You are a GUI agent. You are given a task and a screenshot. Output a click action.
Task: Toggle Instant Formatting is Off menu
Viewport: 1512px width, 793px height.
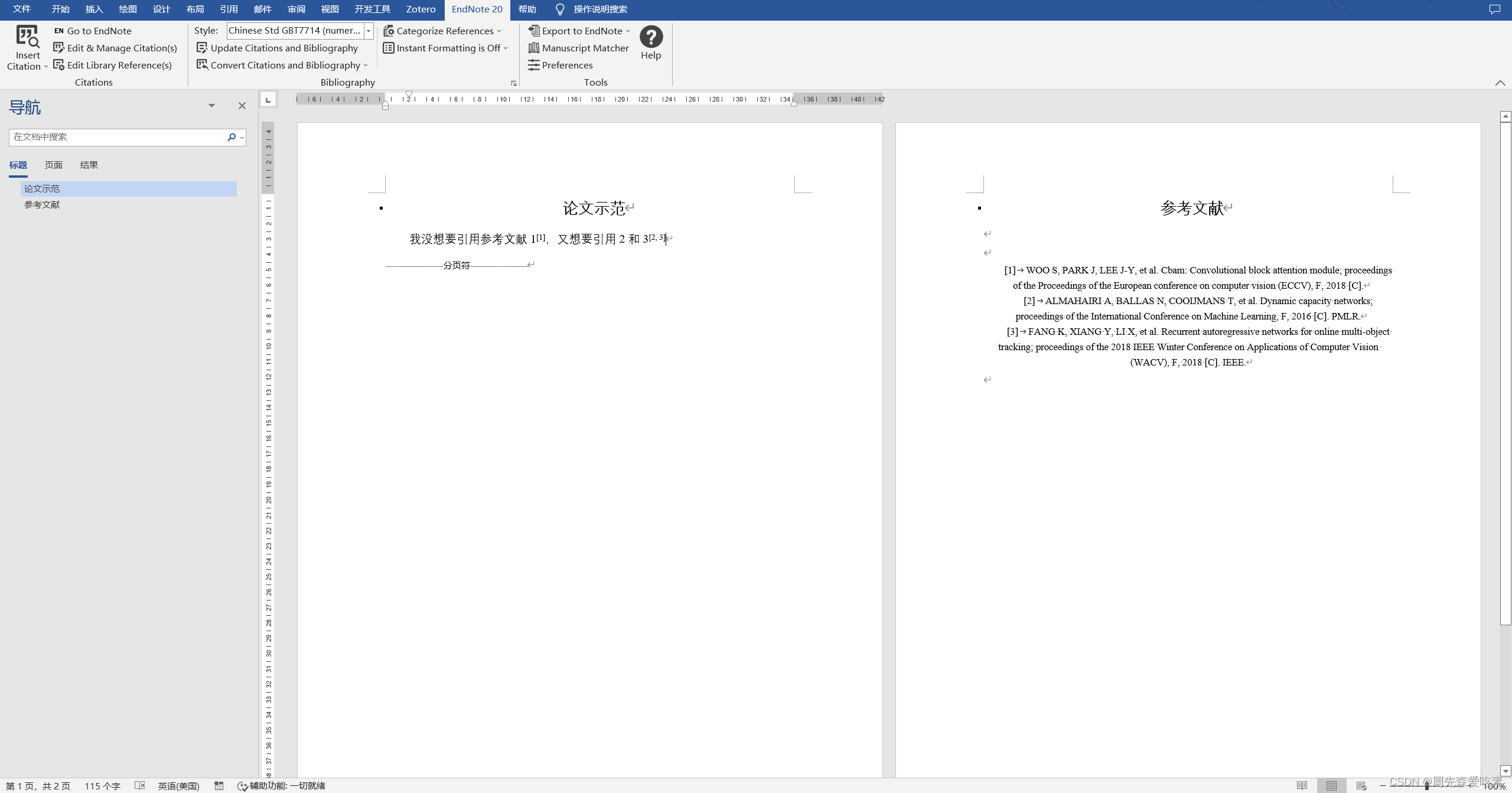[446, 48]
